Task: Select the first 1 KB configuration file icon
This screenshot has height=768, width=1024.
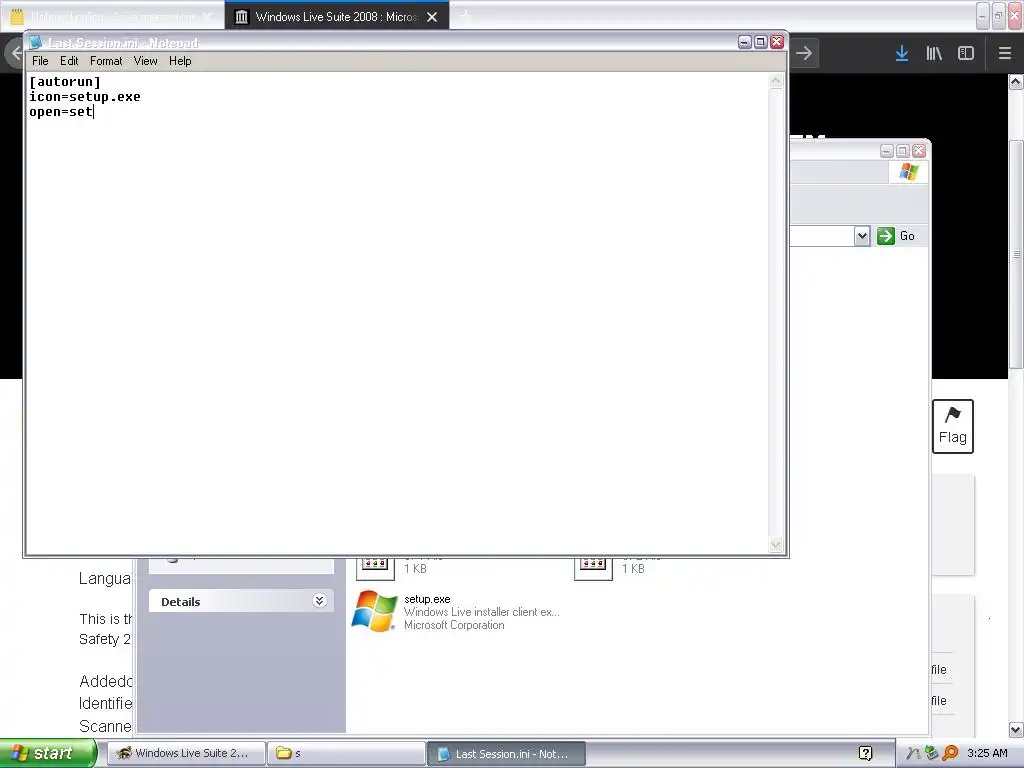Action: point(375,567)
